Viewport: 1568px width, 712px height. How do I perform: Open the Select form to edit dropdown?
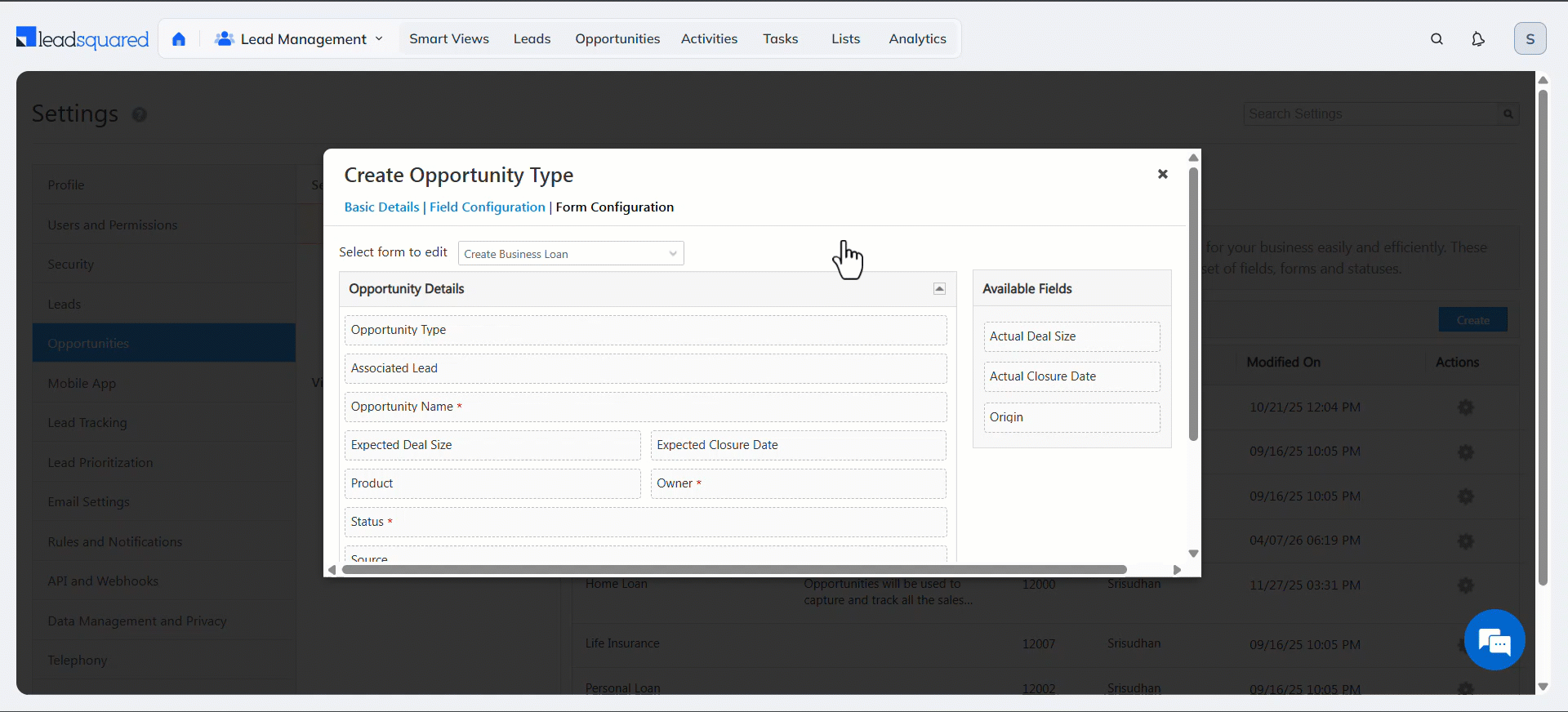pyautogui.click(x=571, y=254)
